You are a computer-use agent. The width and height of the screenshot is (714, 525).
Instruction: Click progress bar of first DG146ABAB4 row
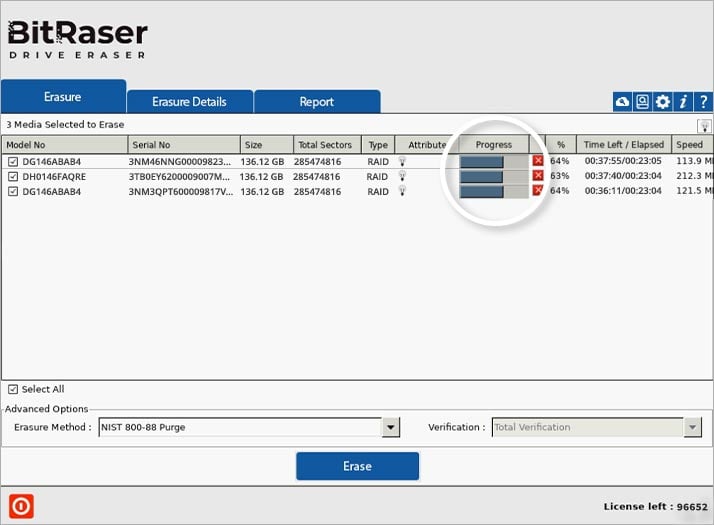tap(494, 161)
